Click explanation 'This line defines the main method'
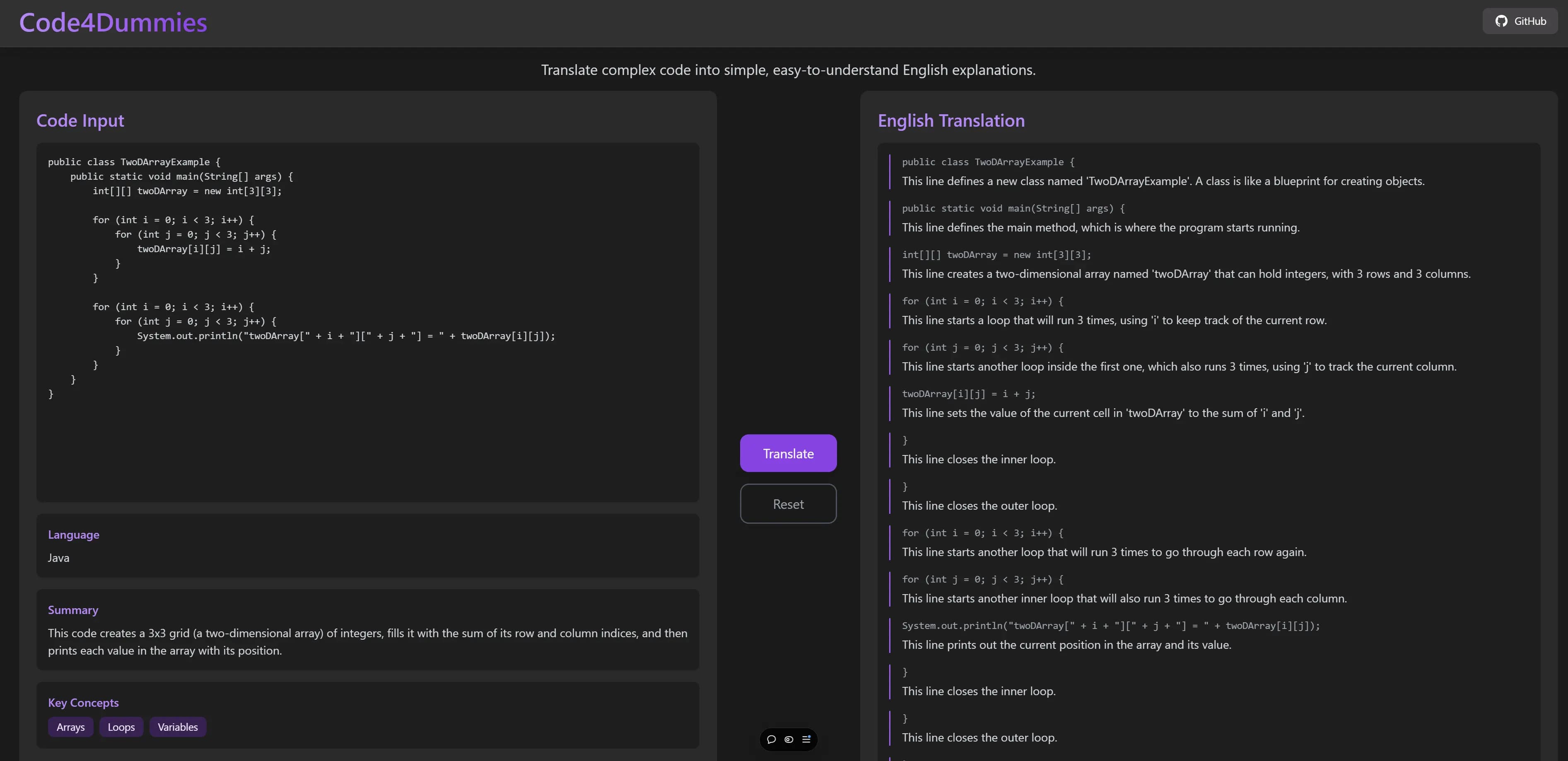This screenshot has width=1568, height=761. point(1100,227)
